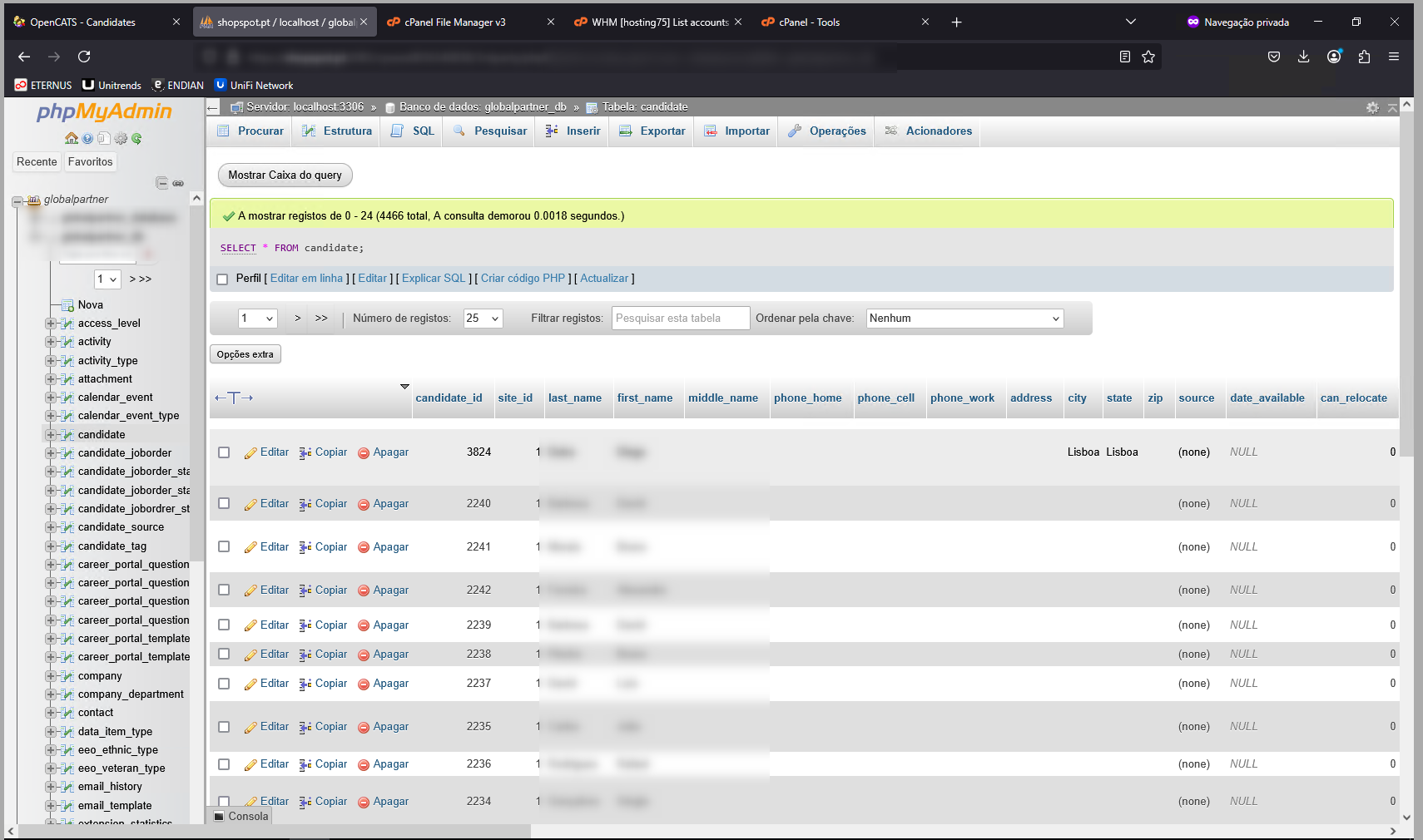Check the Perfil profiling checkbox

pos(222,279)
